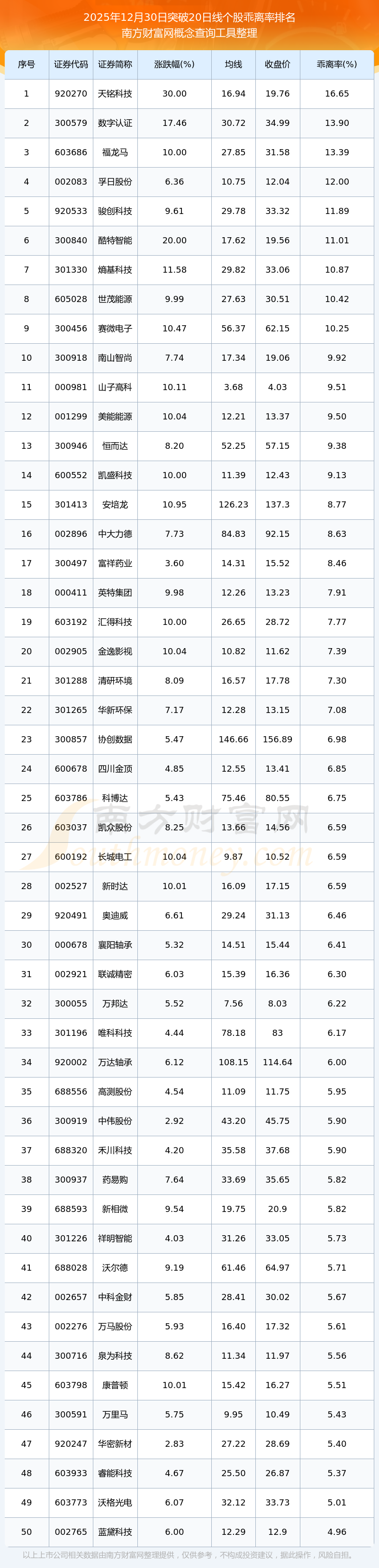Click stock name 安培龙
Viewport: 379px width, 1568px height.
tap(115, 505)
